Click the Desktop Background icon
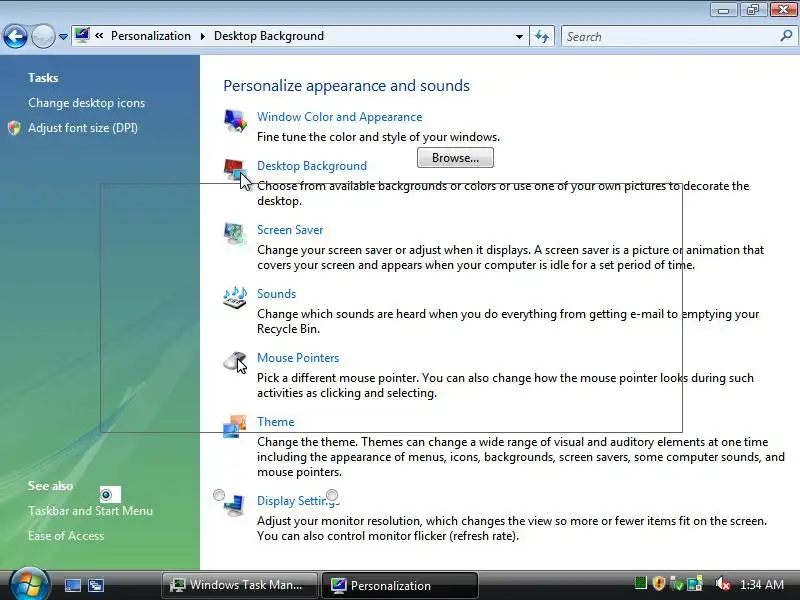This screenshot has height=600, width=800. 235,169
